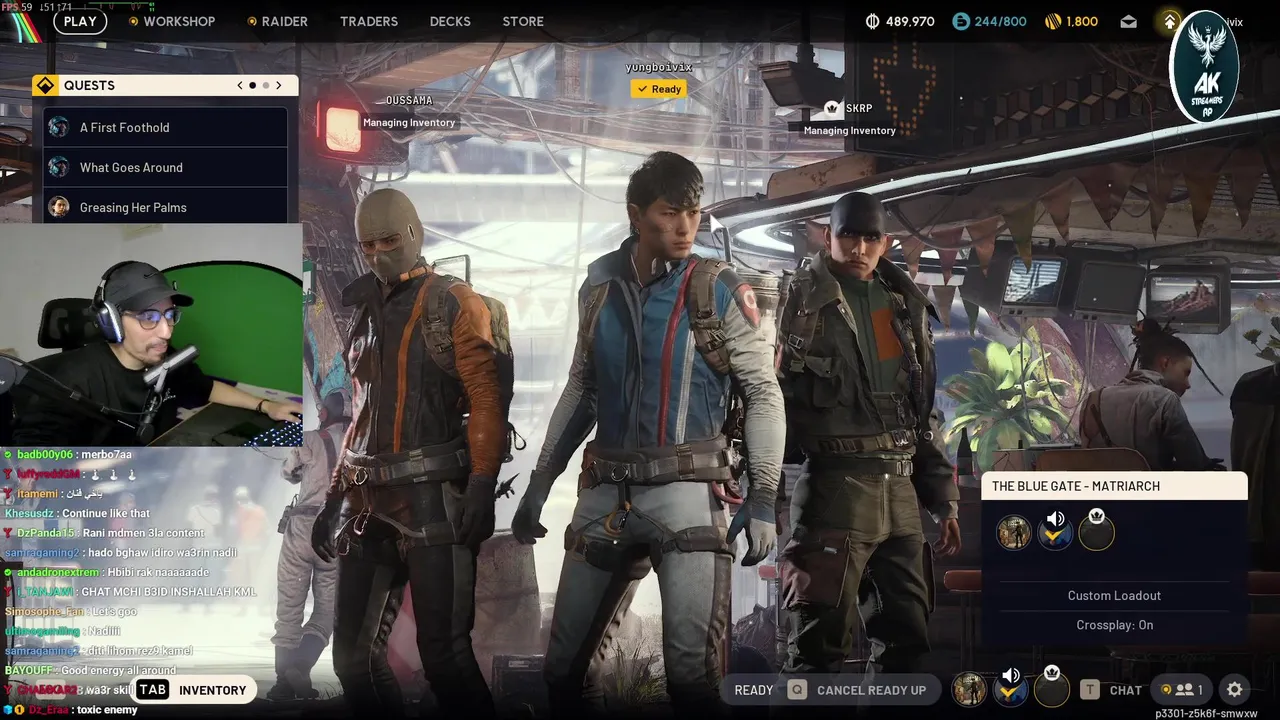Open the PLAY menu tab
The height and width of the screenshot is (720, 1280).
pyautogui.click(x=80, y=21)
